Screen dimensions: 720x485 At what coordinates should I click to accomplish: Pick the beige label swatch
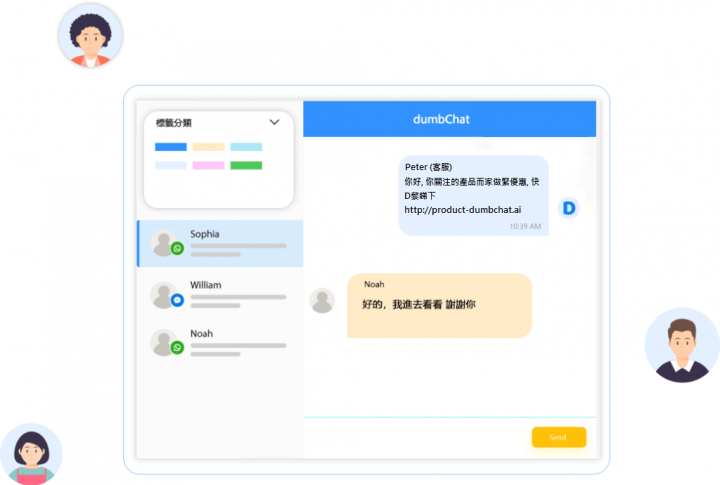pyautogui.click(x=208, y=147)
